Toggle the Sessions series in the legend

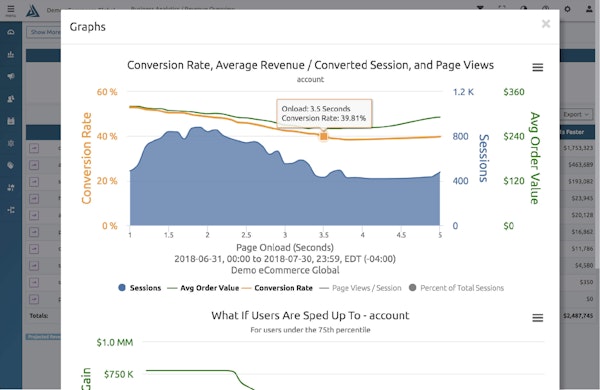pyautogui.click(x=140, y=288)
